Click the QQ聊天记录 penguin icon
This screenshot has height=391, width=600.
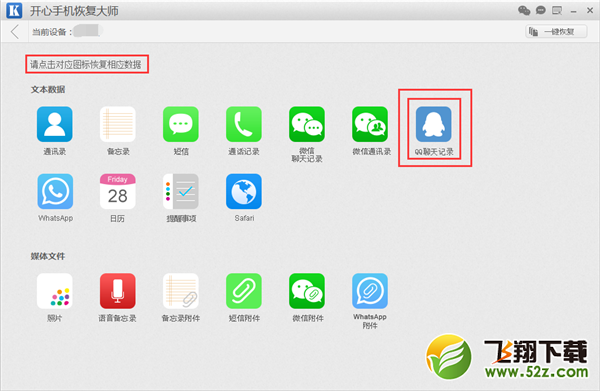[x=434, y=124]
